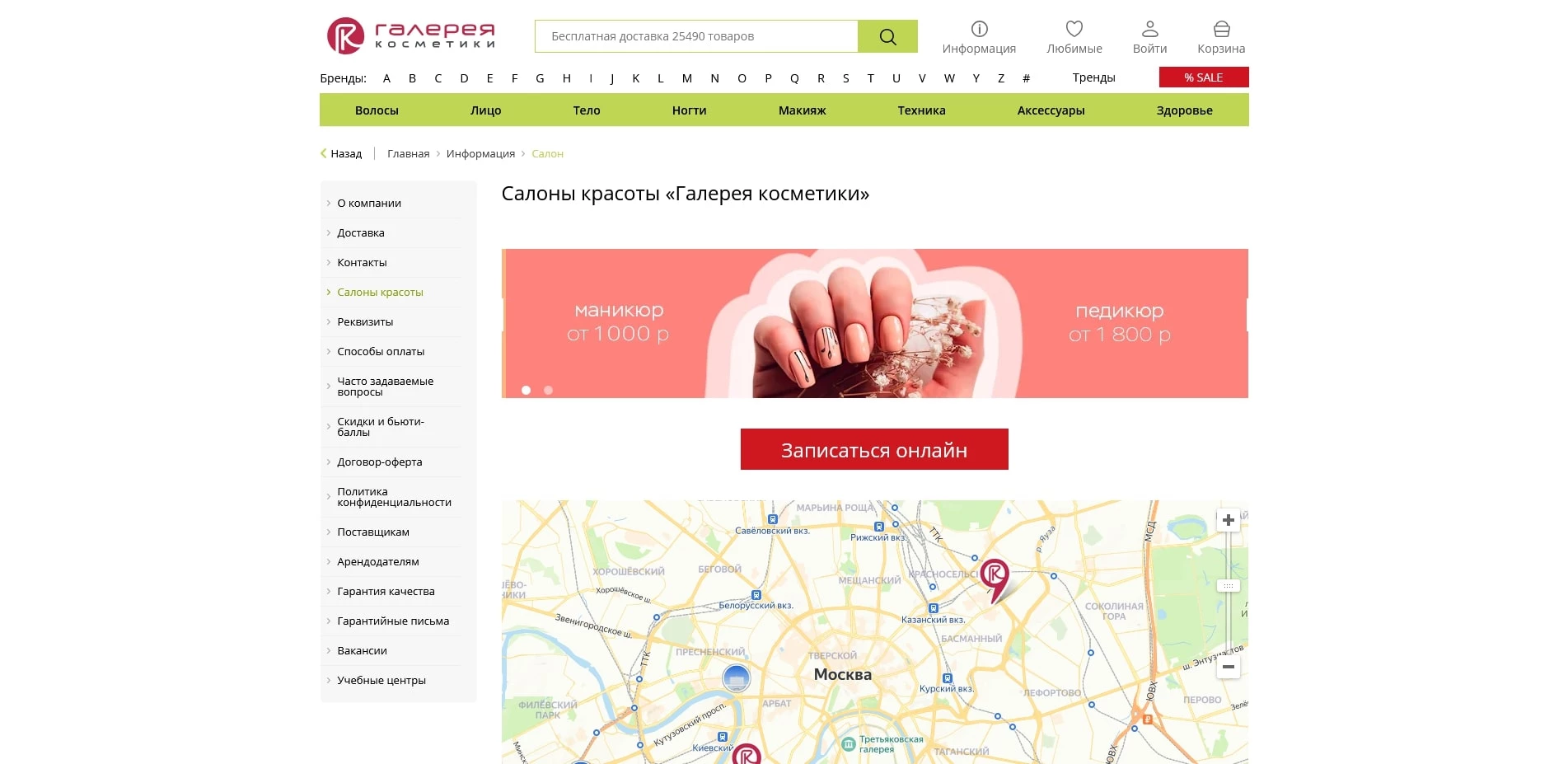The width and height of the screenshot is (1568, 764).
Task: Open the search with the magnifier icon
Action: tap(887, 35)
